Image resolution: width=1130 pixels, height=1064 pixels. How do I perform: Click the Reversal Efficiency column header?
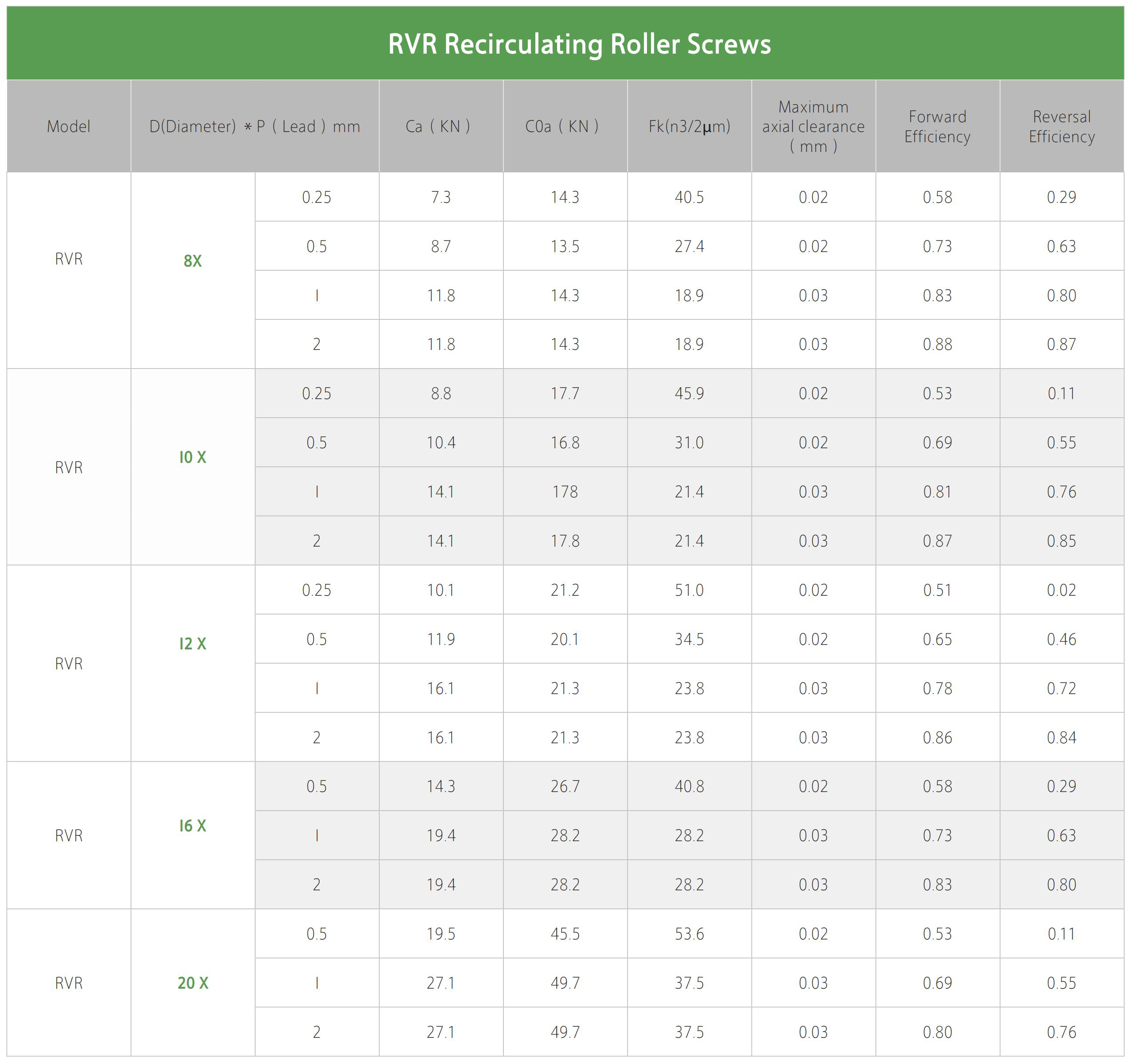pos(1061,126)
